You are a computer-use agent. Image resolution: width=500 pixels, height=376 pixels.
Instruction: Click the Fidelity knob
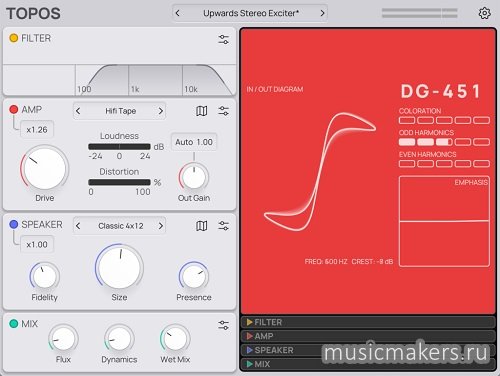pos(44,277)
